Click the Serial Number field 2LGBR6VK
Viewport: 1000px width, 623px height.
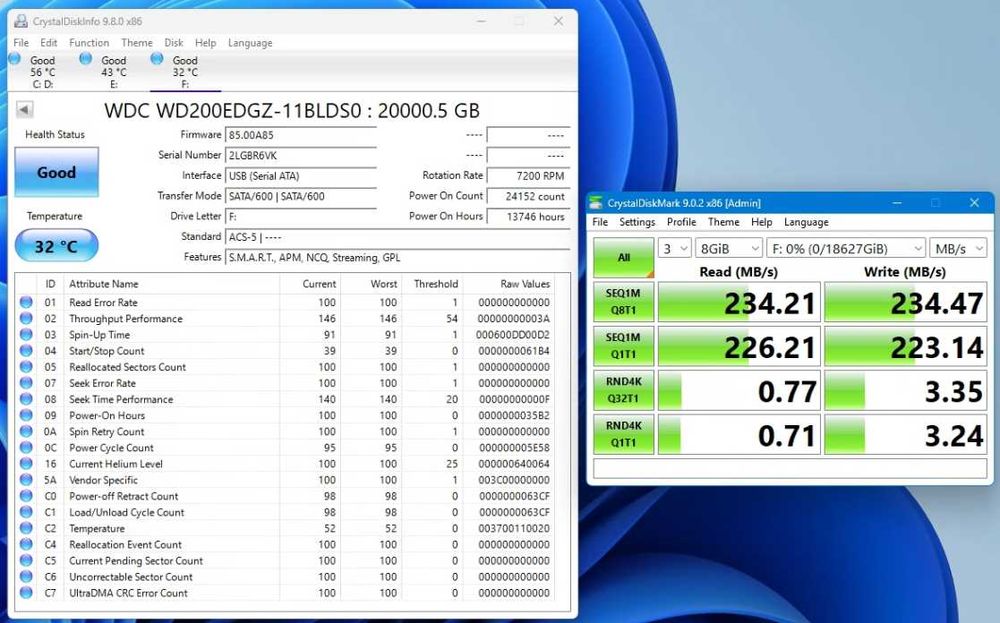pyautogui.click(x=301, y=156)
